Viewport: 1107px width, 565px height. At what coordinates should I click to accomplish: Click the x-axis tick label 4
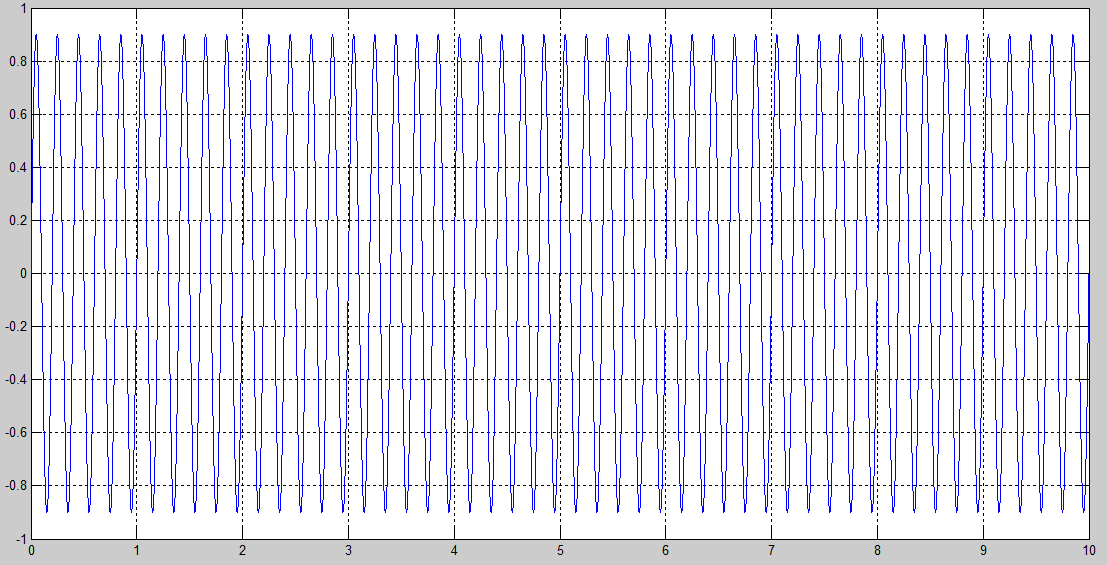point(454,549)
